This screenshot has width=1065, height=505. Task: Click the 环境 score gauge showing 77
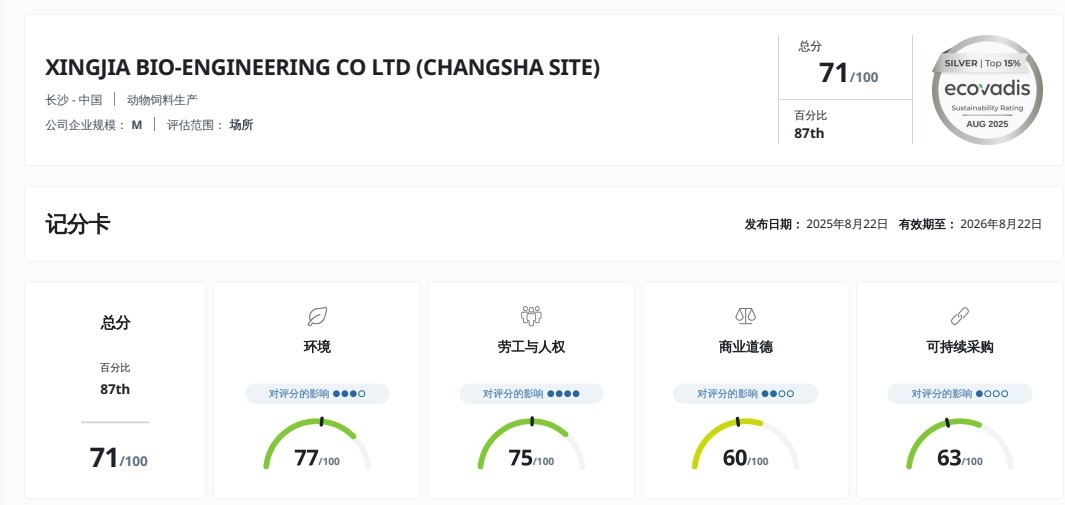click(x=317, y=444)
